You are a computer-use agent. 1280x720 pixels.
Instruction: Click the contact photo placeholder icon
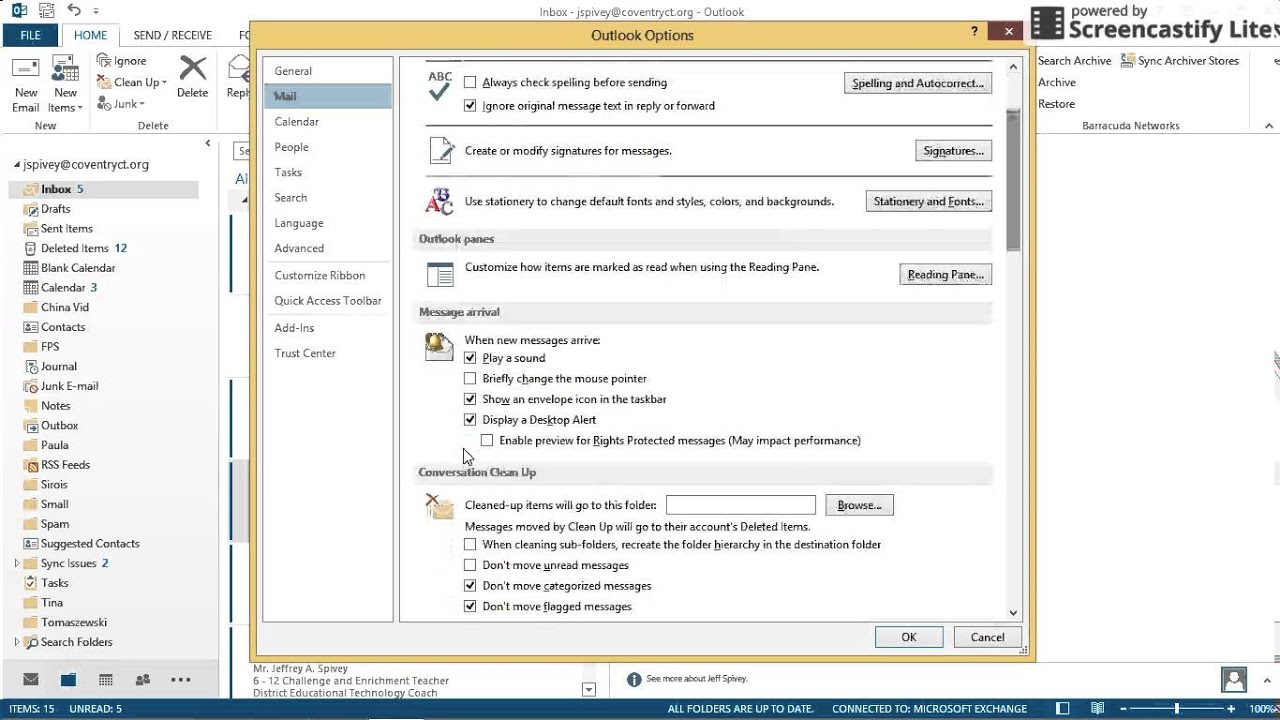(1234, 679)
